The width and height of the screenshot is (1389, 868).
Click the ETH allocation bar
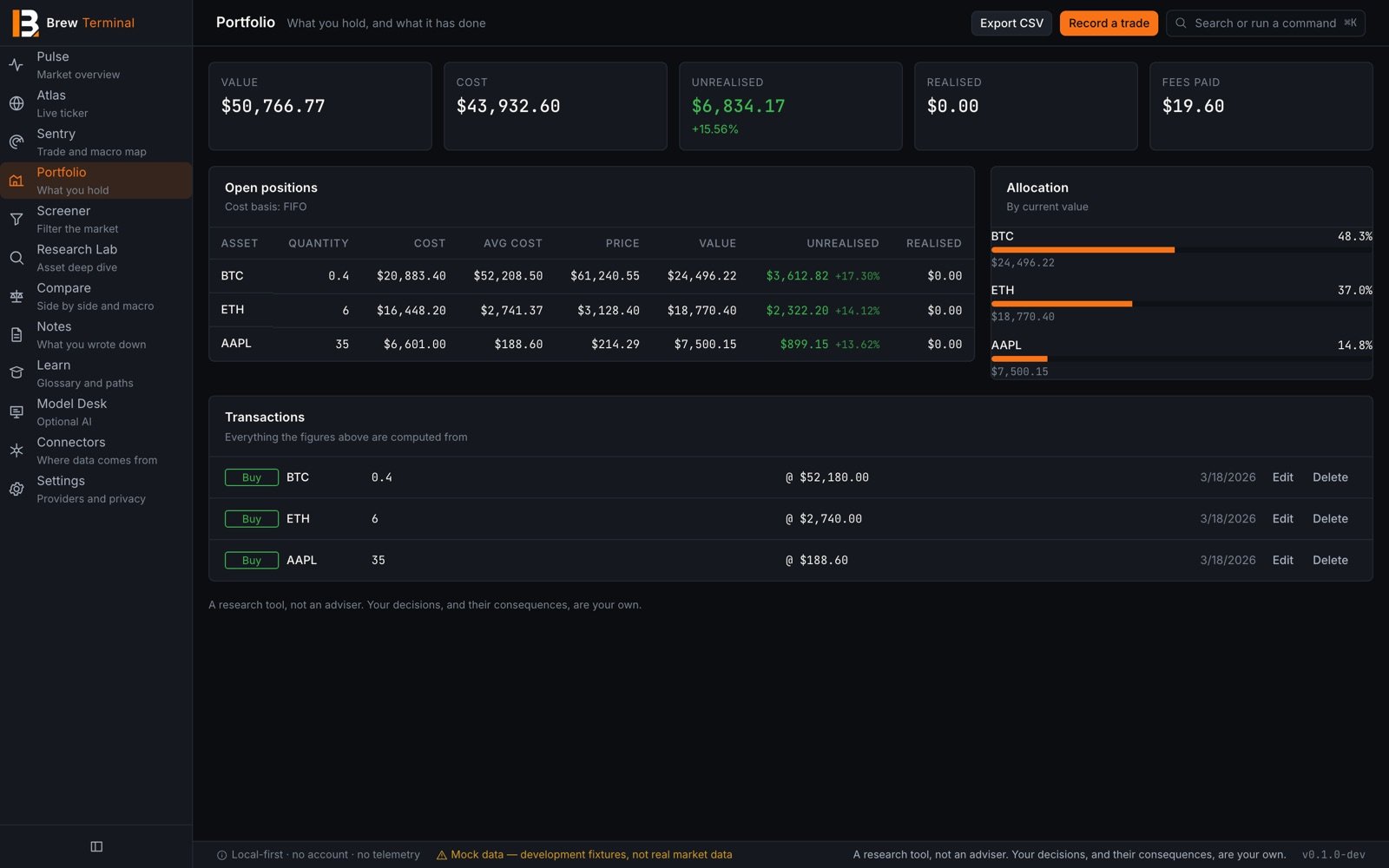pyautogui.click(x=1182, y=304)
